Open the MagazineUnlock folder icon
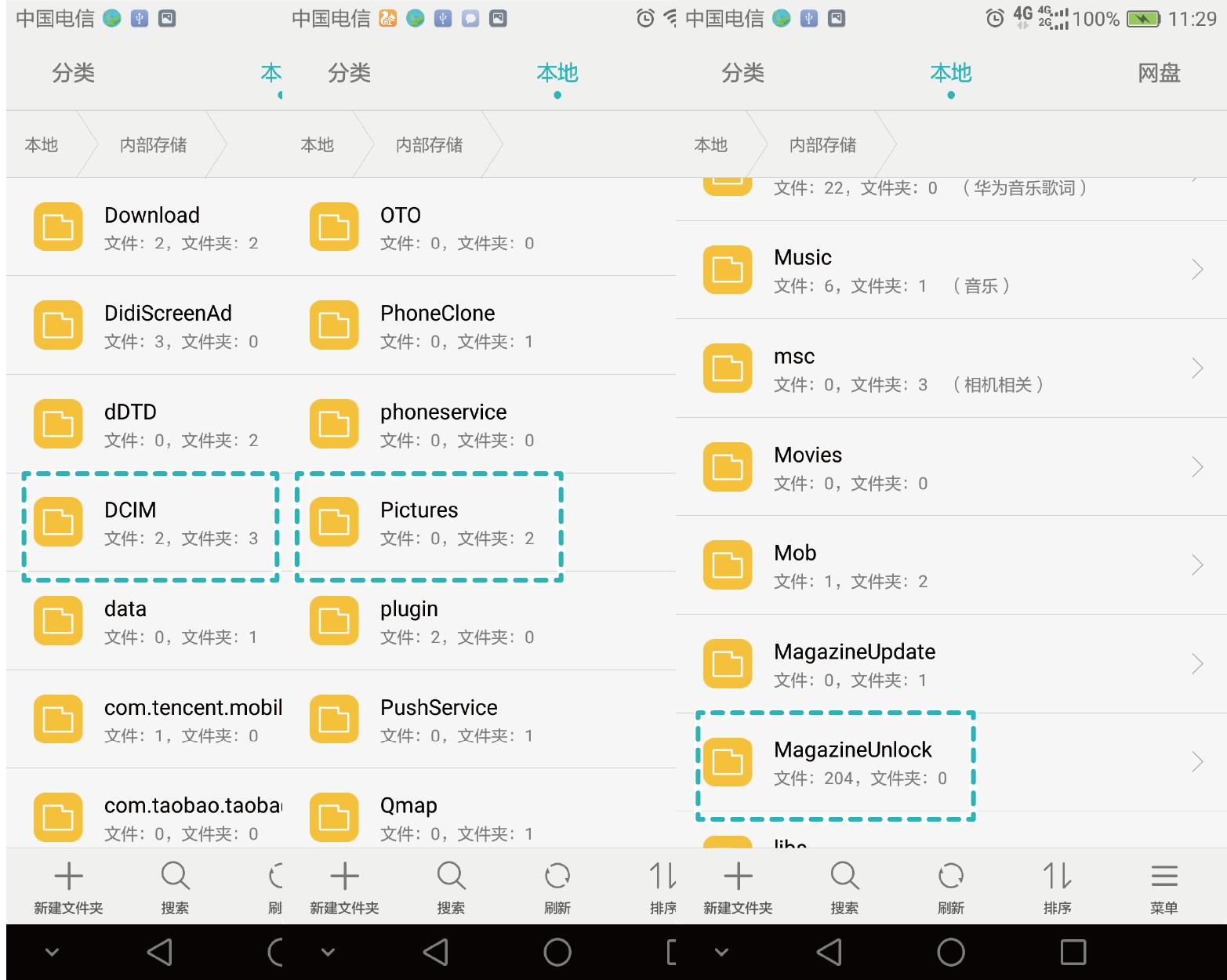Image resolution: width=1227 pixels, height=980 pixels. [x=727, y=761]
